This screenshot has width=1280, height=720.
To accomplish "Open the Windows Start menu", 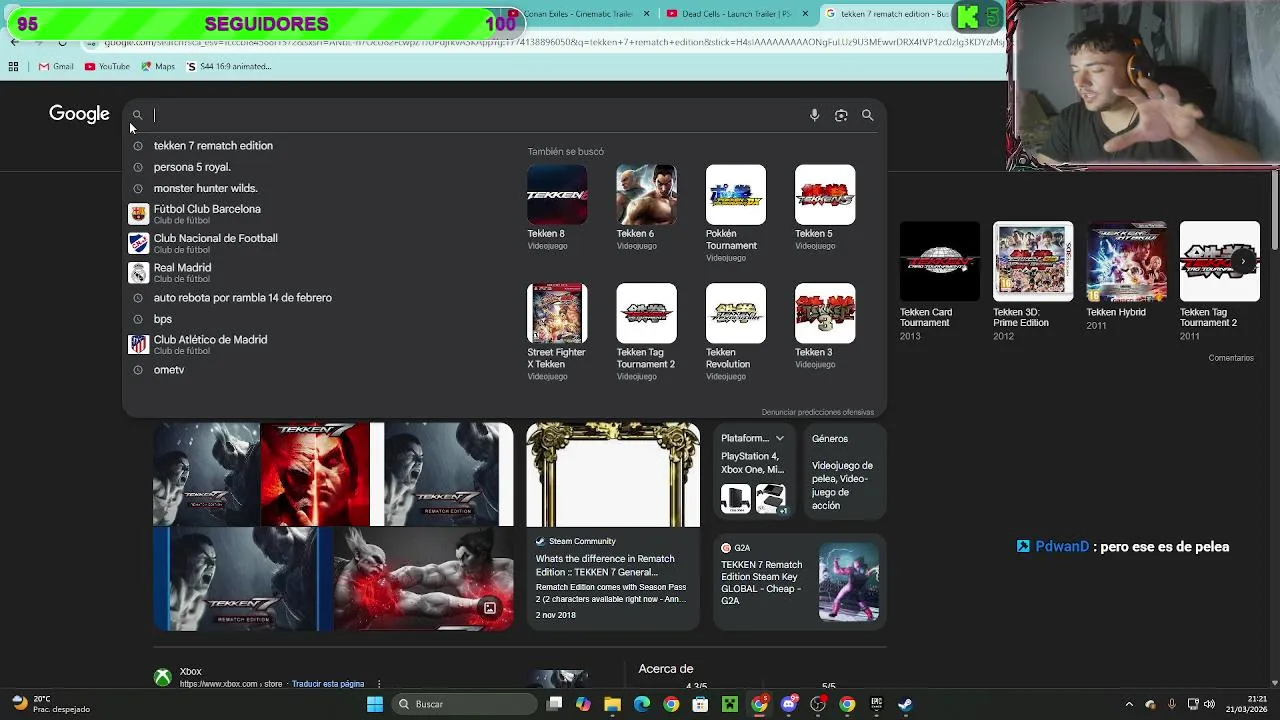I will 375,704.
